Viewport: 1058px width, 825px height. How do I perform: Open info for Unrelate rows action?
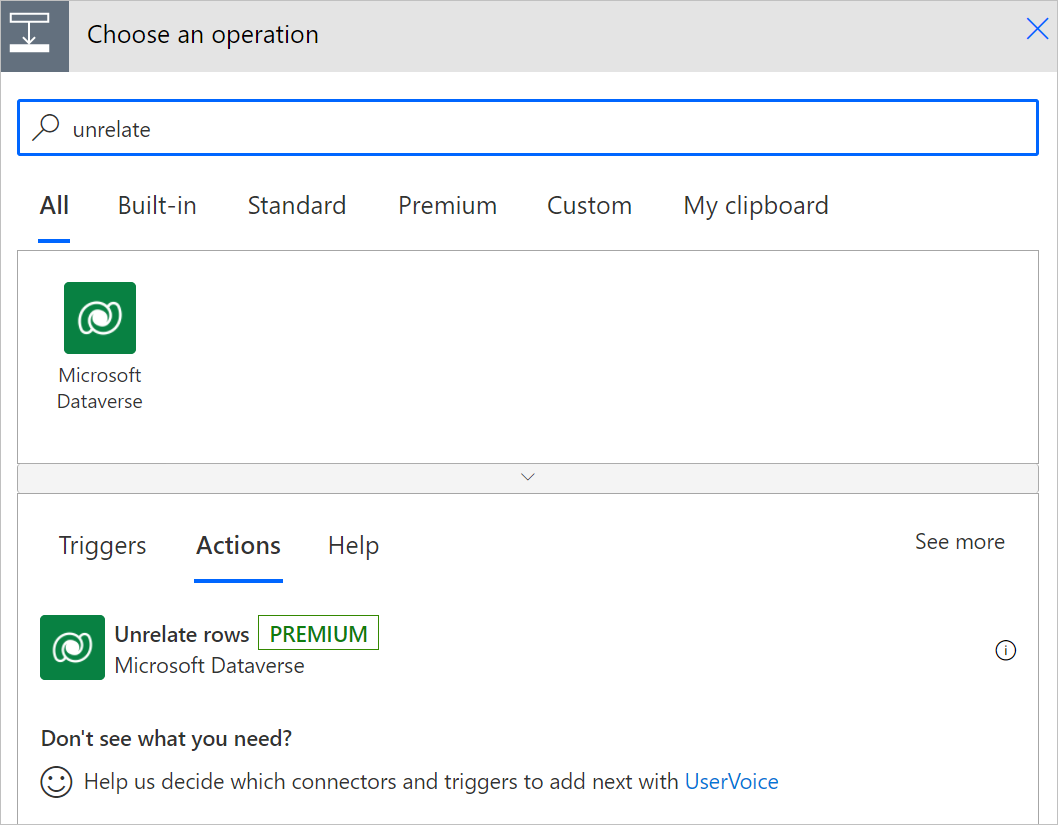(x=1006, y=651)
